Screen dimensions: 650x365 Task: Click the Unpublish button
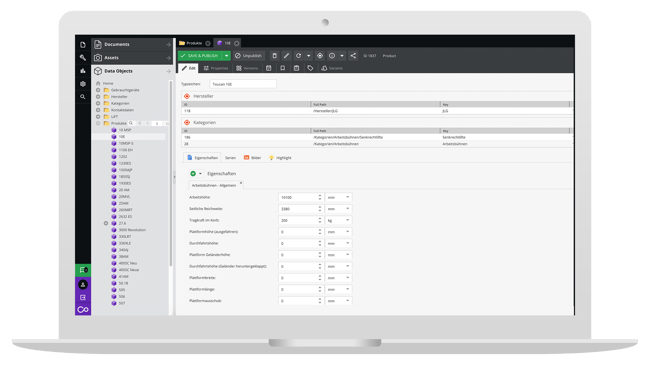[248, 56]
